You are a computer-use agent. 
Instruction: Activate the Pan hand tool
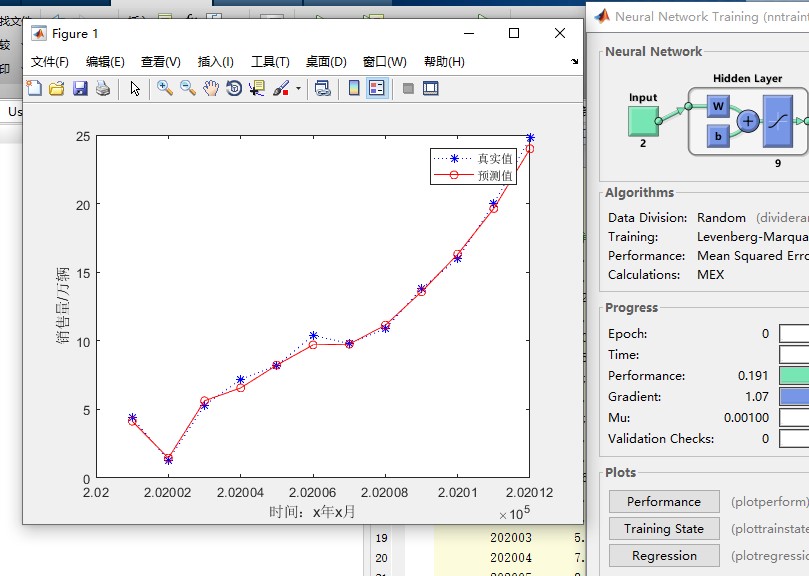point(209,88)
